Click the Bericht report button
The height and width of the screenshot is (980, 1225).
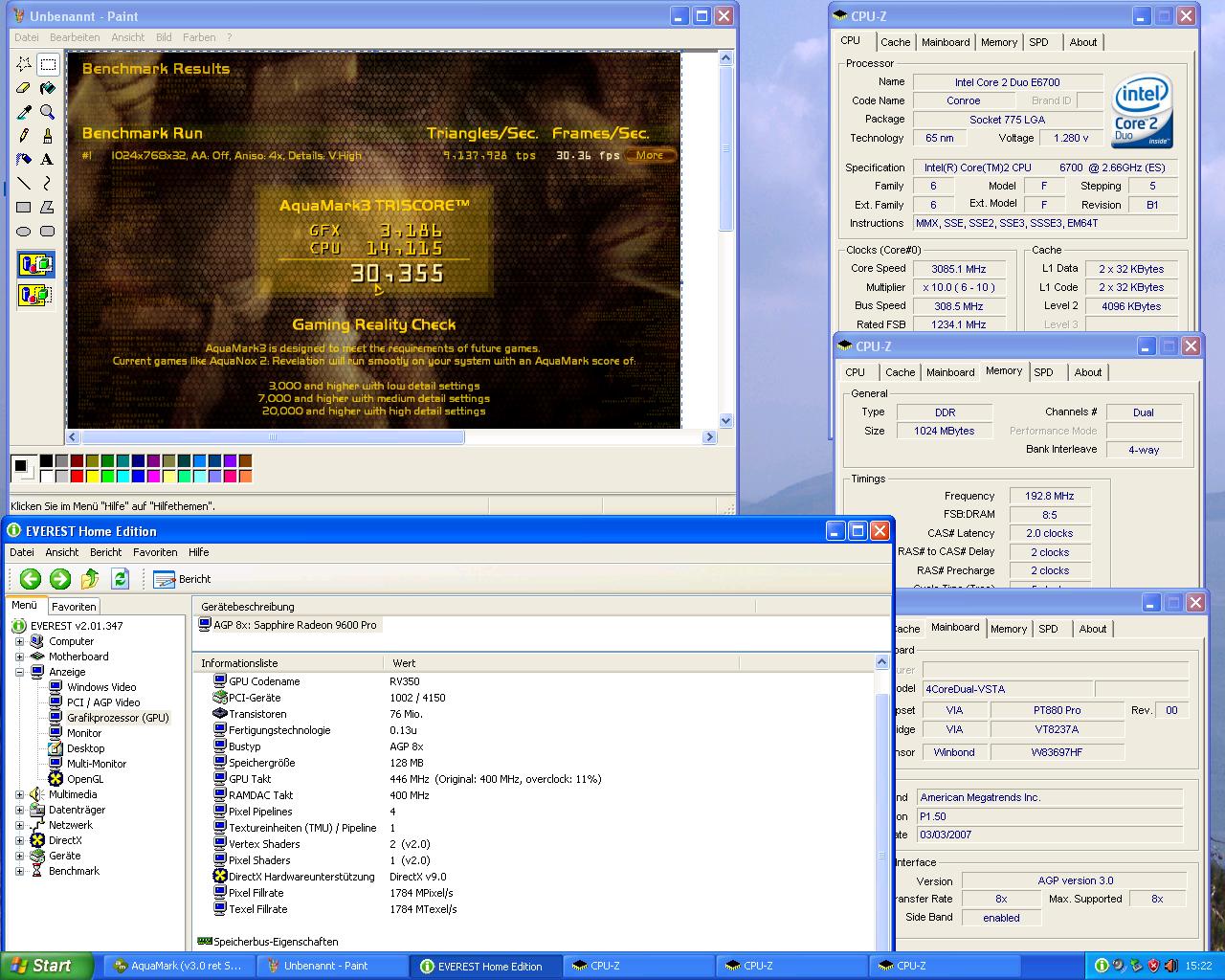point(182,579)
